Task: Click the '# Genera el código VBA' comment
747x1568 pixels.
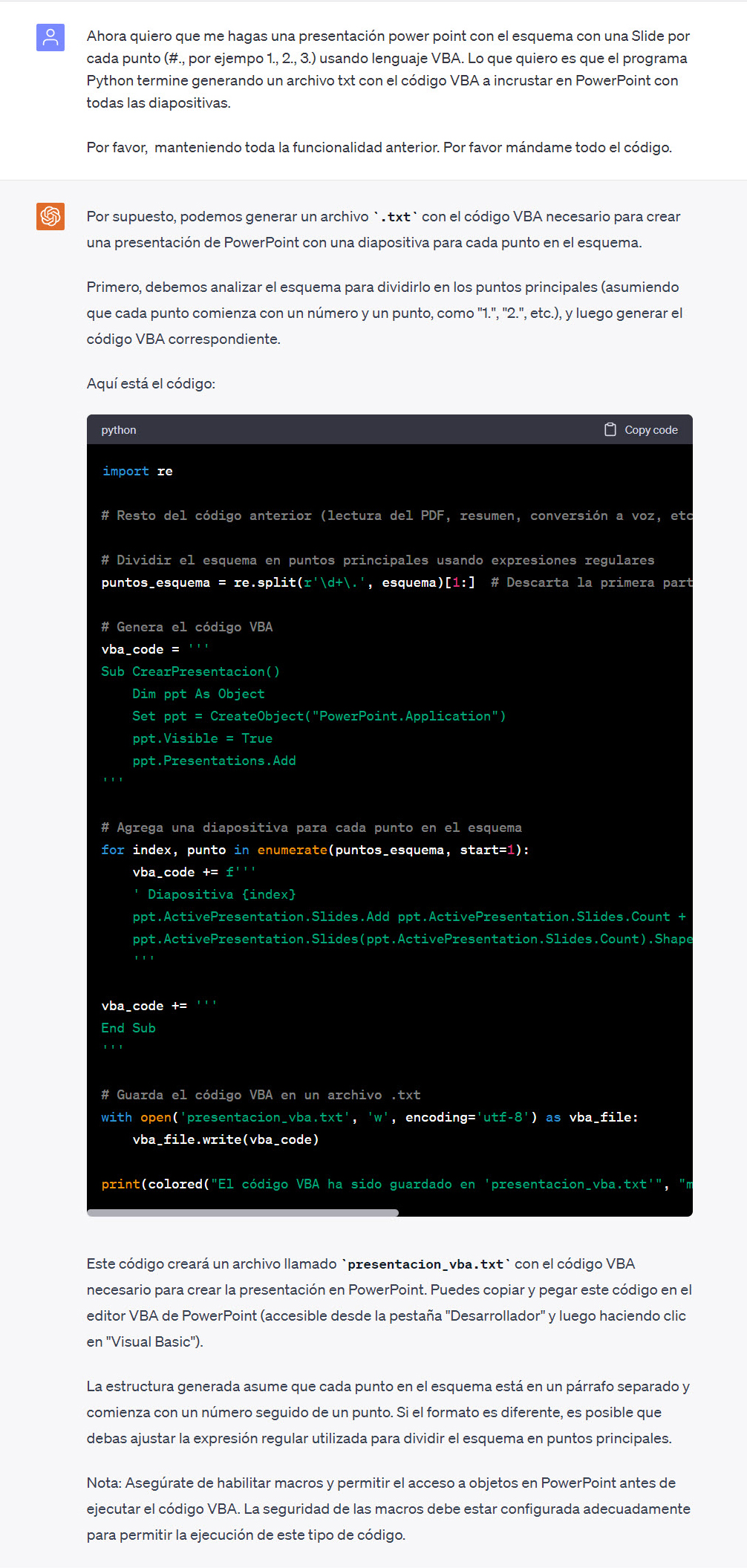Action: click(x=187, y=627)
